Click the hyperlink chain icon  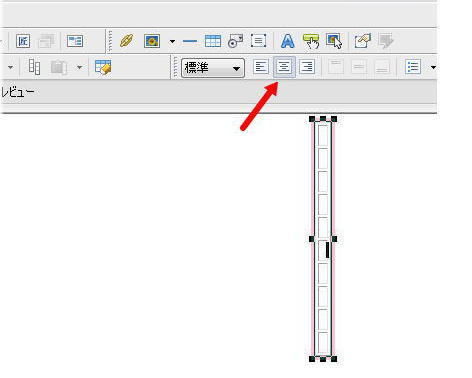point(127,41)
